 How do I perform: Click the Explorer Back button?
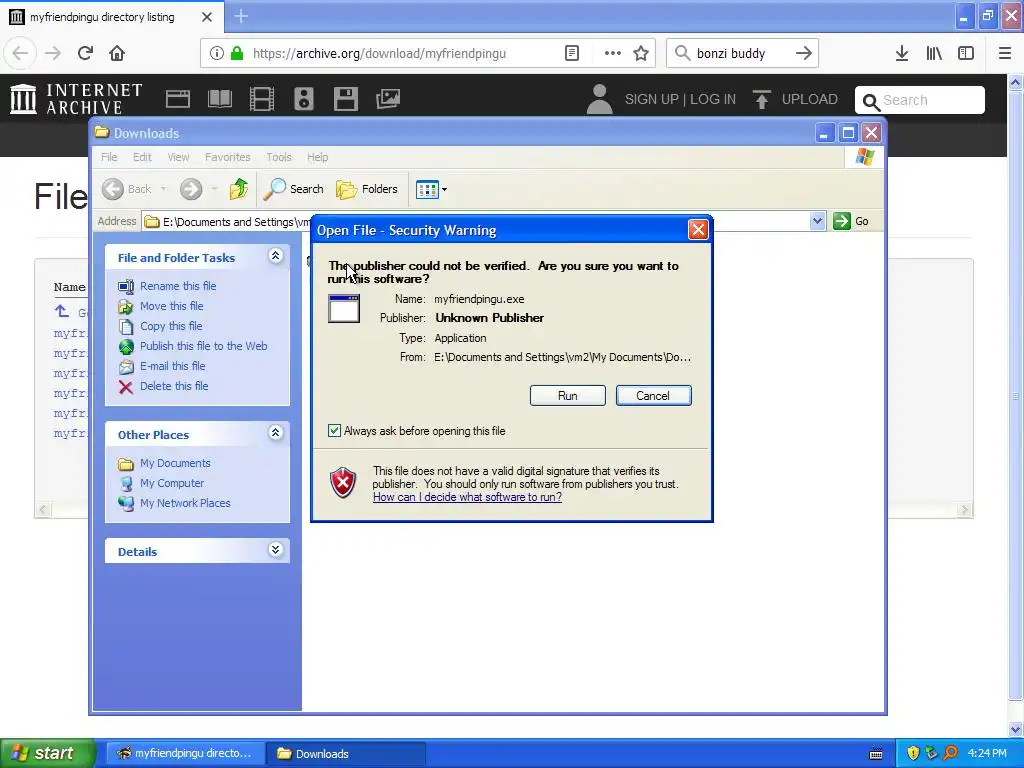pos(127,189)
